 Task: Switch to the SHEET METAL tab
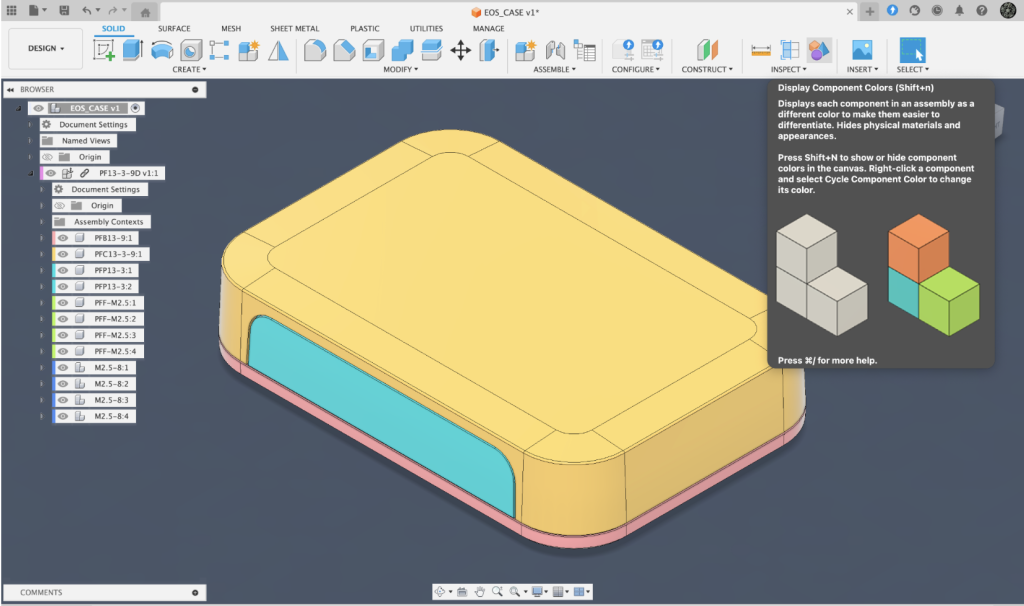pyautogui.click(x=295, y=29)
